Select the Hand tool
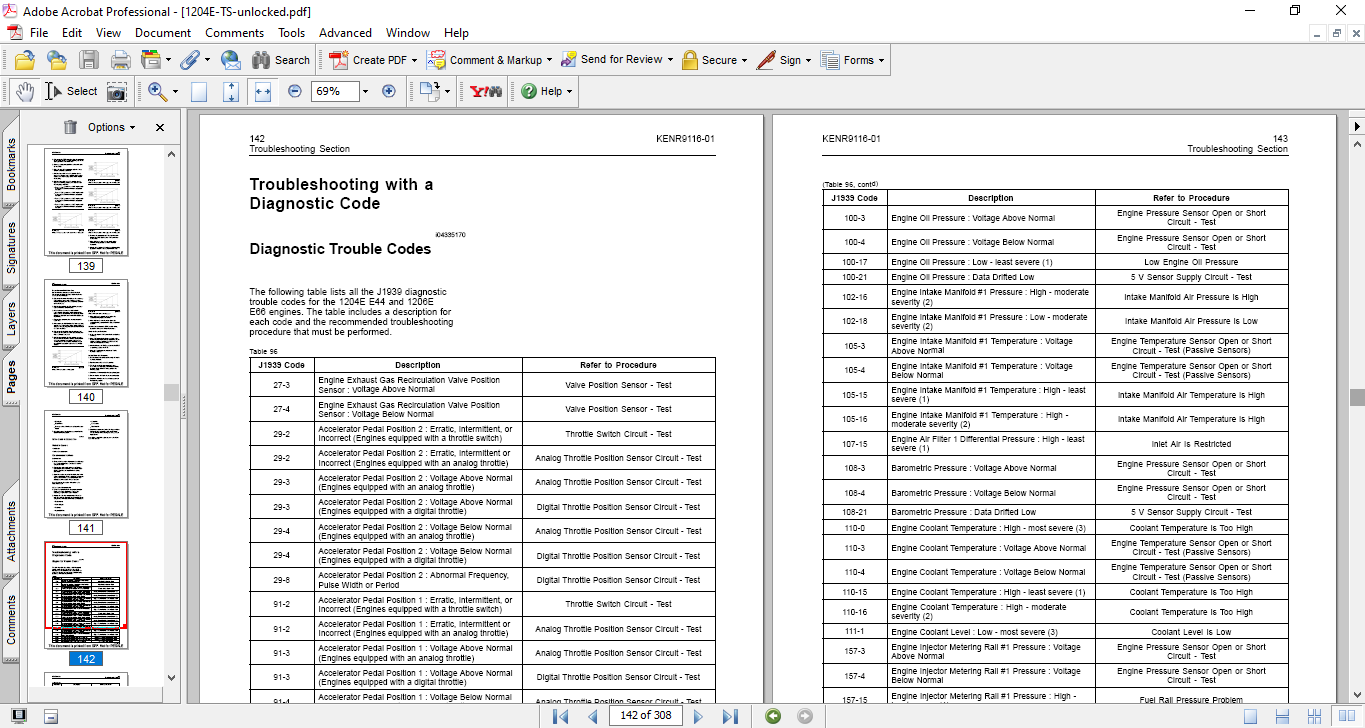Screen dimensions: 1365x728 point(25,91)
